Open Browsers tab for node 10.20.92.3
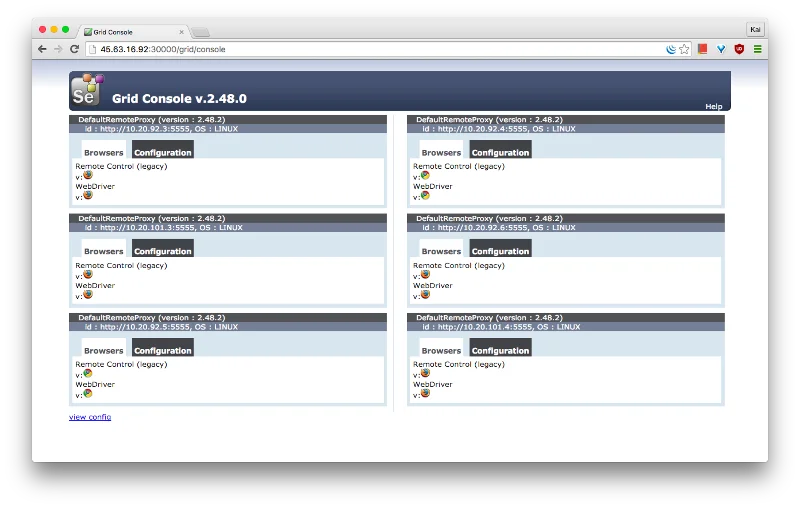The width and height of the screenshot is (800, 508). click(104, 151)
